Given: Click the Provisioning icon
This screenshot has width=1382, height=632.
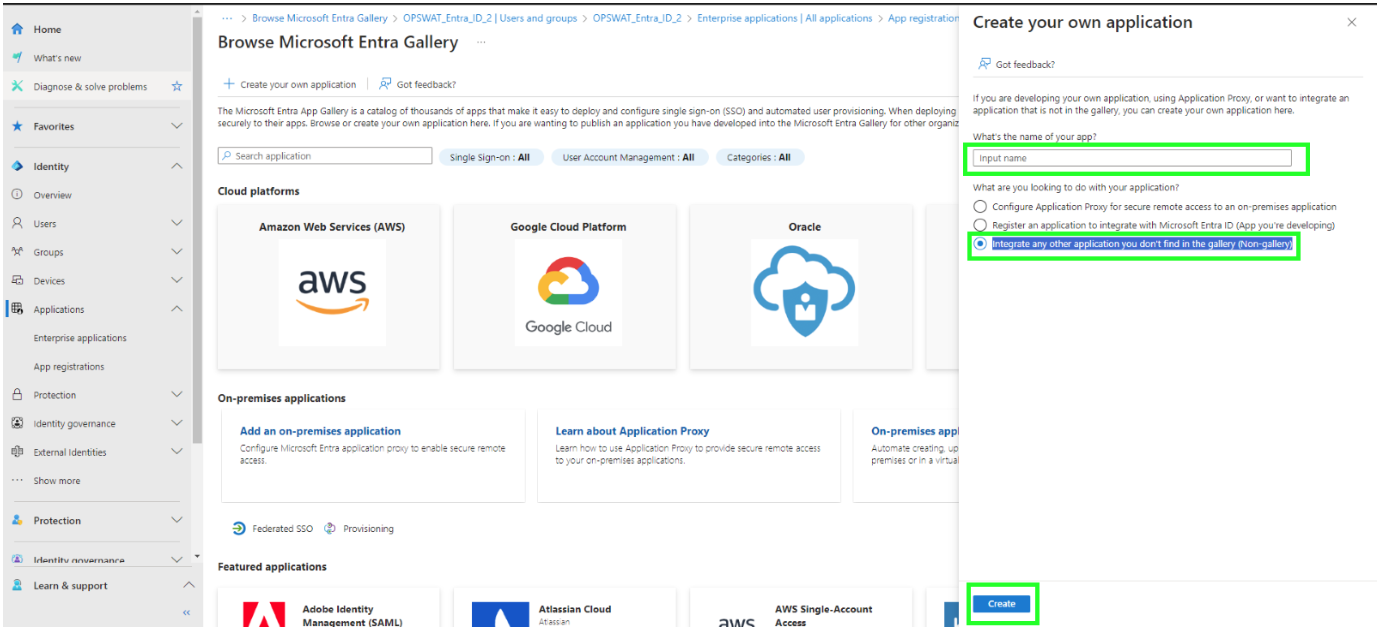Looking at the screenshot, I should pyautogui.click(x=330, y=529).
